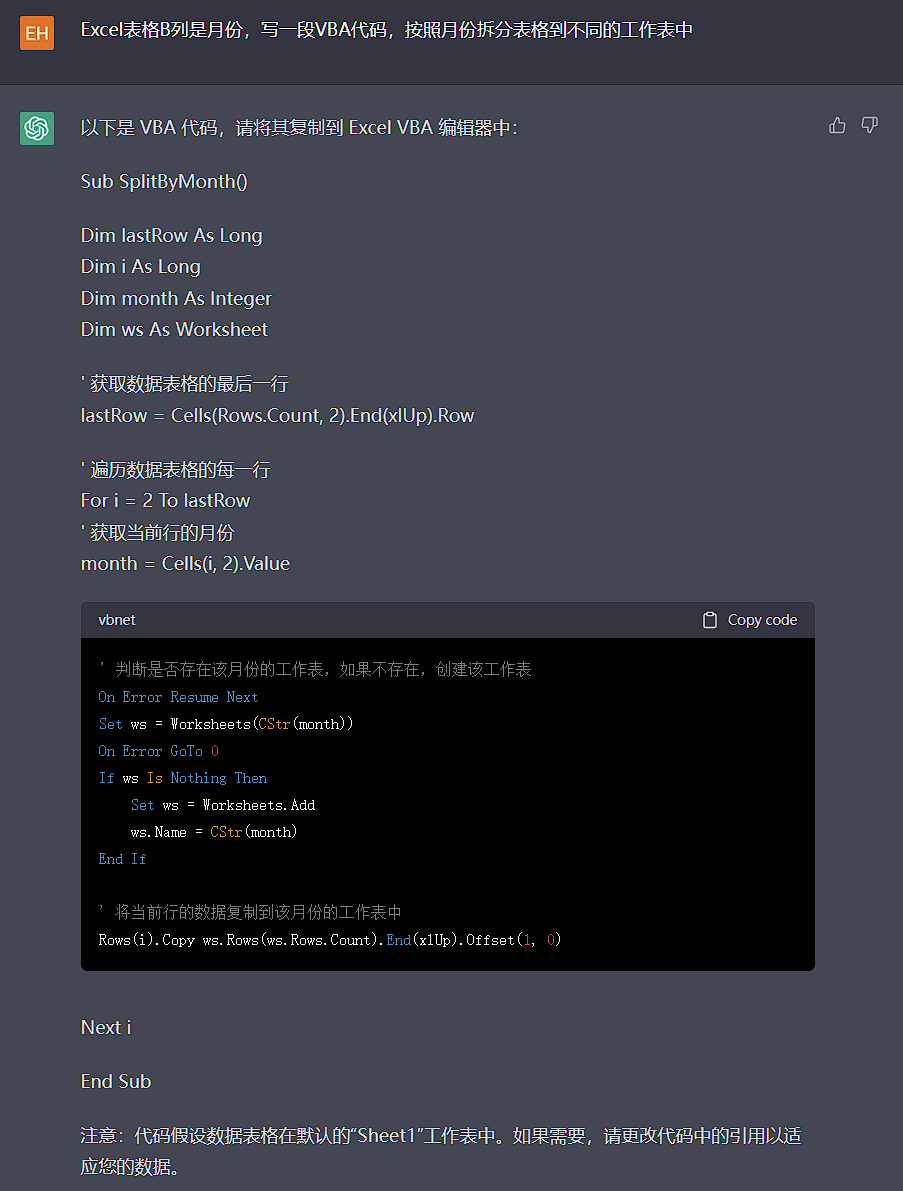Click the 'Next i' text line

(x=106, y=1027)
